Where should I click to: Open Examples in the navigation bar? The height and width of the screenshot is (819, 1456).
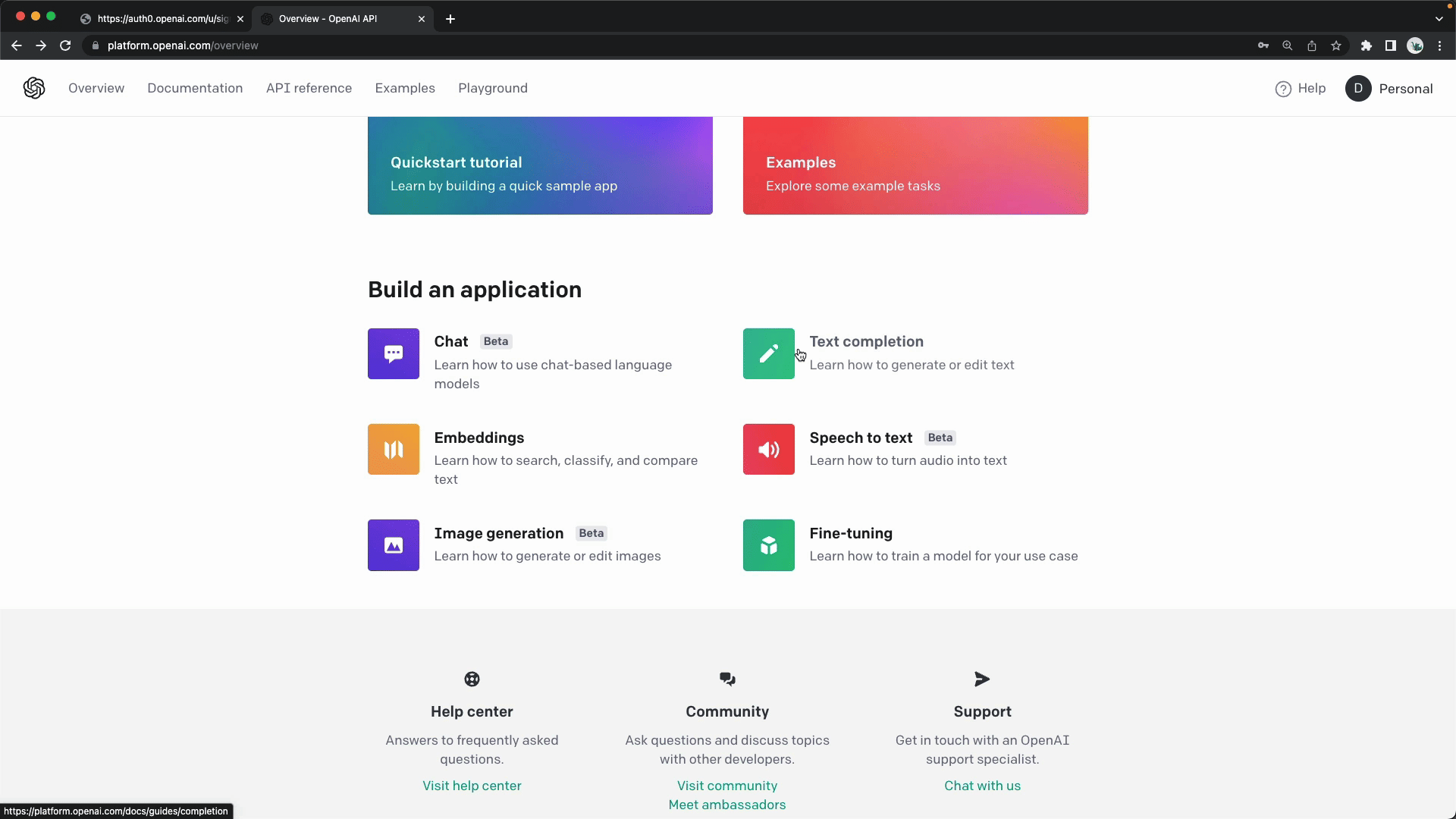(x=405, y=88)
